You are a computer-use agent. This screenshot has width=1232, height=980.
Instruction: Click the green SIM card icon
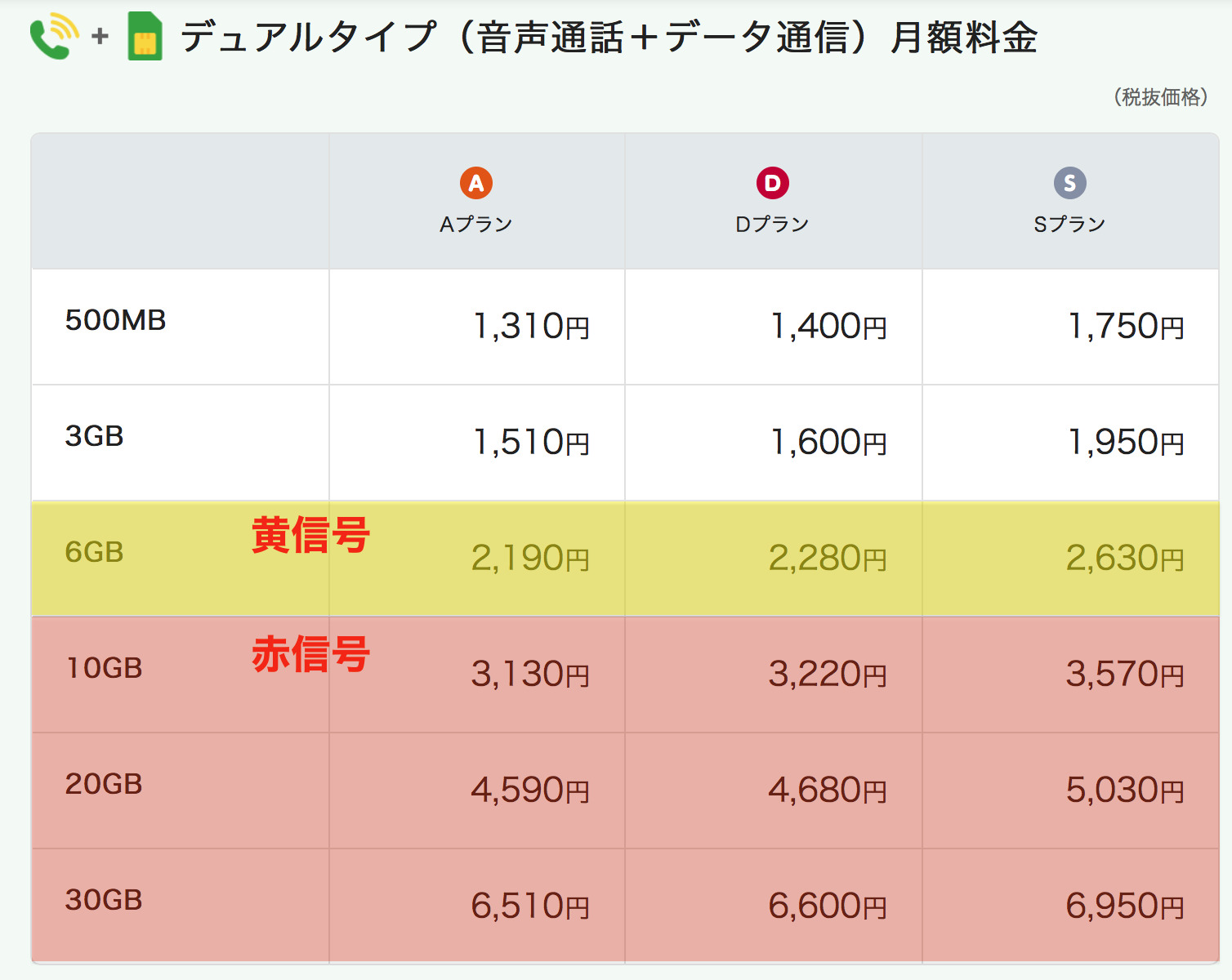pyautogui.click(x=145, y=37)
